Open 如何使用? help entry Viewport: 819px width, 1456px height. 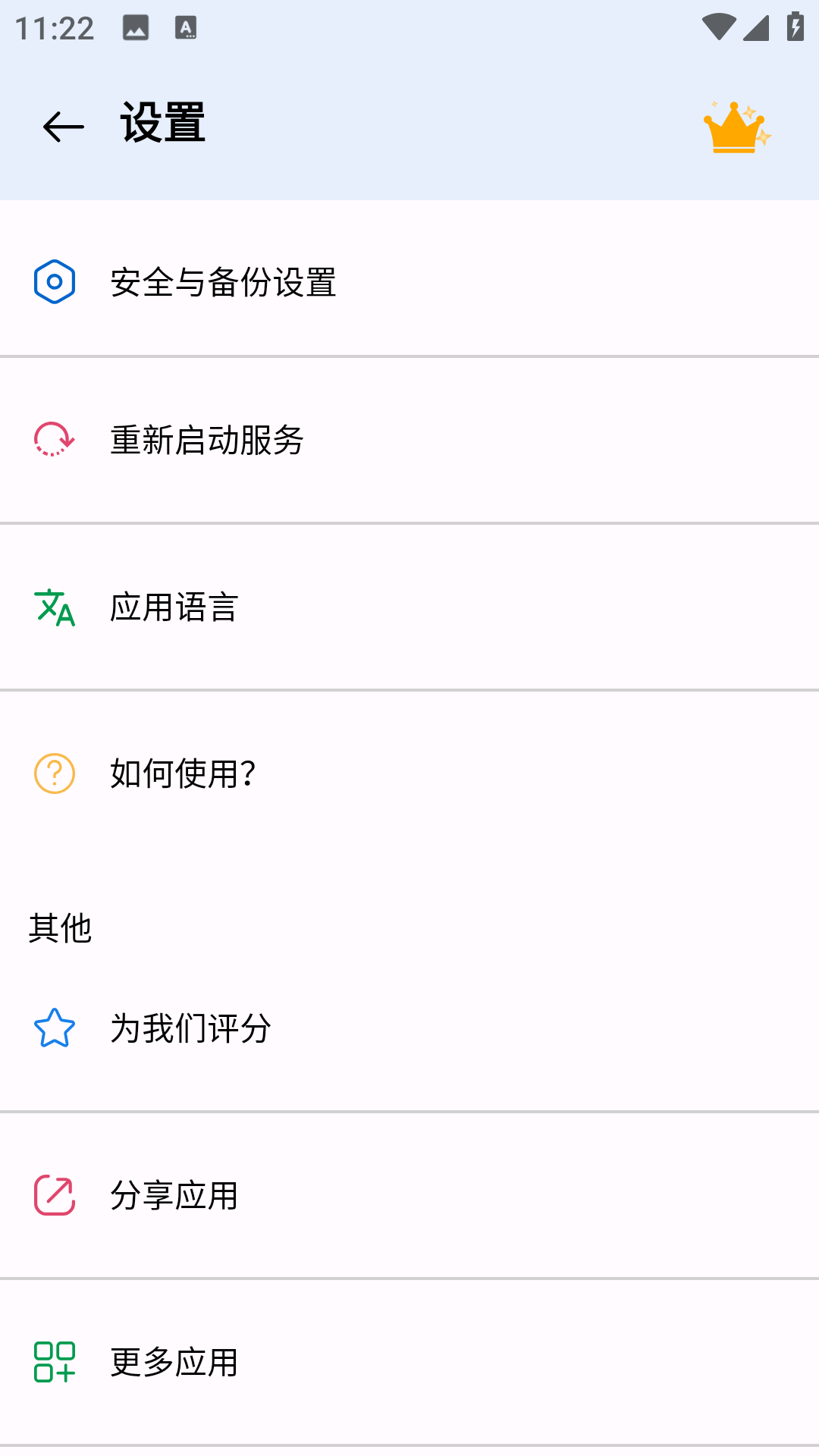click(183, 773)
